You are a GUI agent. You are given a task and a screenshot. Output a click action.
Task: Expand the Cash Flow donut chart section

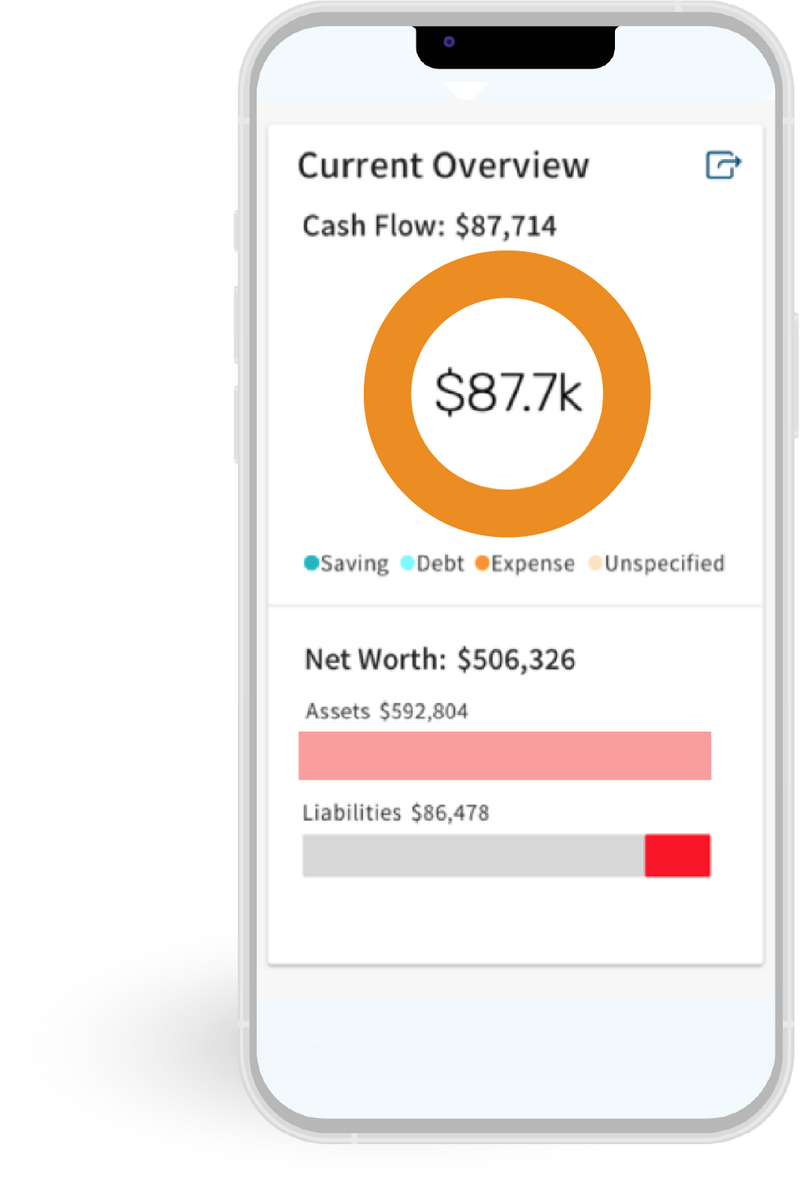click(506, 393)
